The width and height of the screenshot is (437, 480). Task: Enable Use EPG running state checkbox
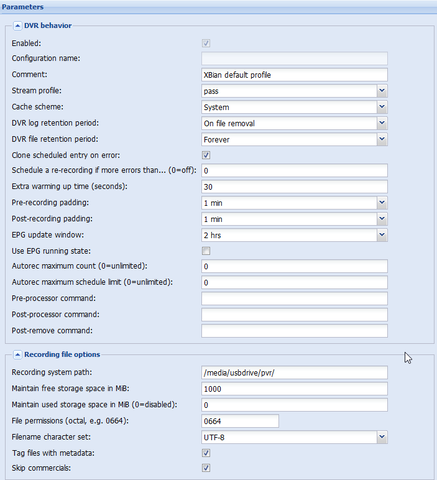coord(206,251)
